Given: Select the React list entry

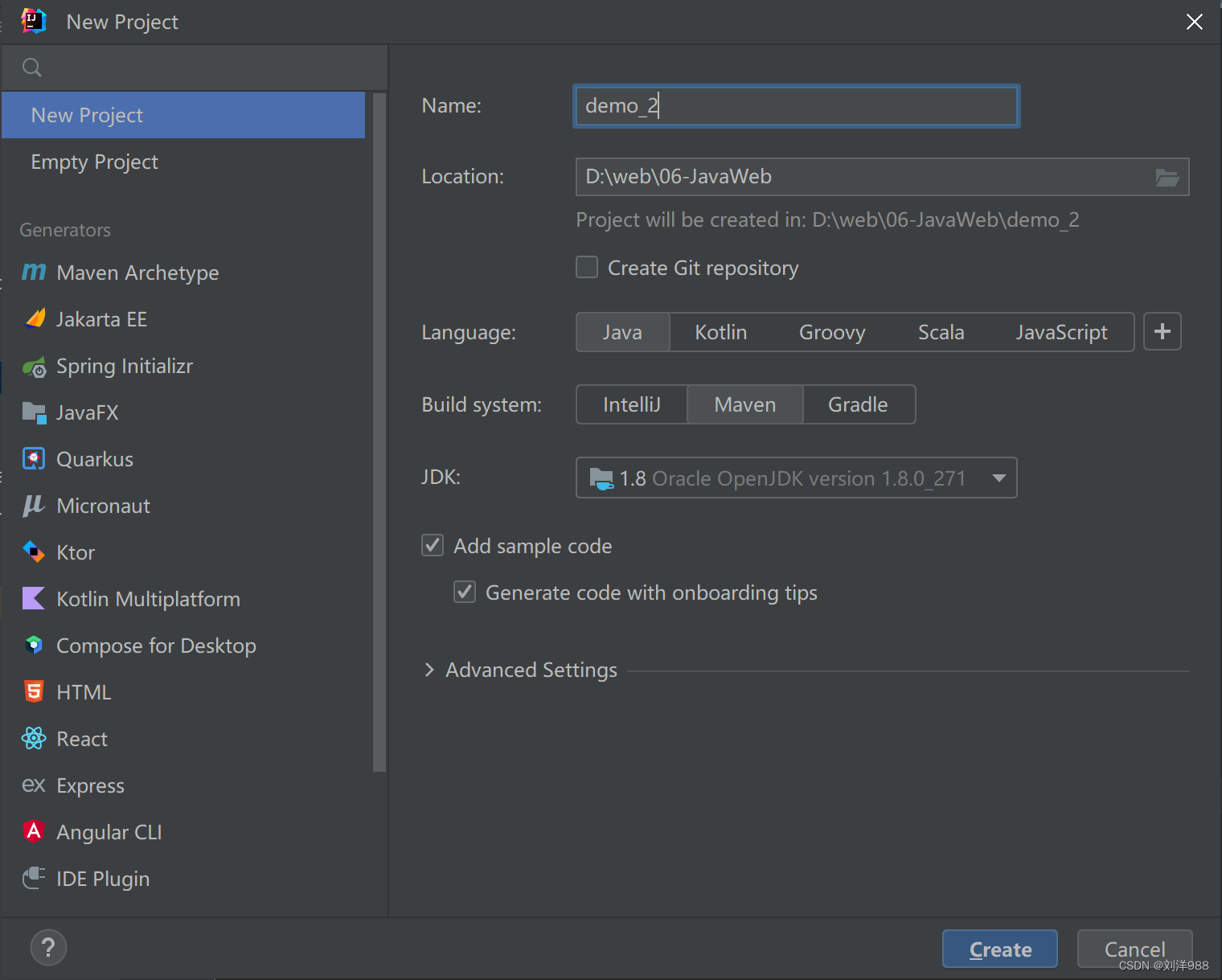Looking at the screenshot, I should (x=183, y=739).
